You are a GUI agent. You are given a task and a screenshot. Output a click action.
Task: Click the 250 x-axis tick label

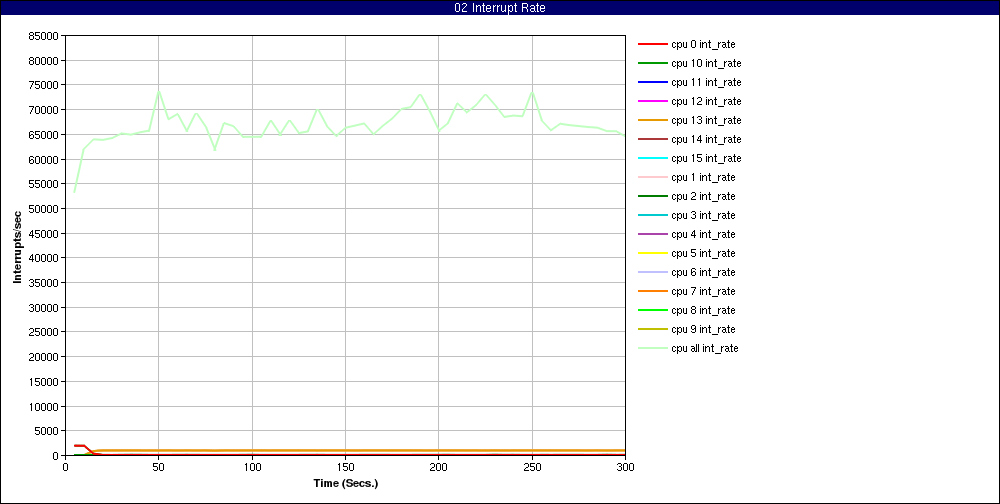coord(532,467)
